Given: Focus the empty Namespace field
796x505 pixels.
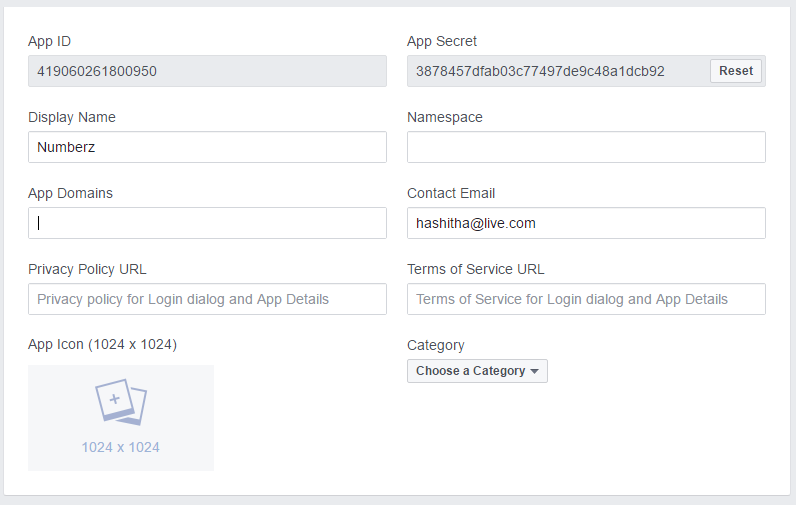Looking at the screenshot, I should click(x=586, y=147).
